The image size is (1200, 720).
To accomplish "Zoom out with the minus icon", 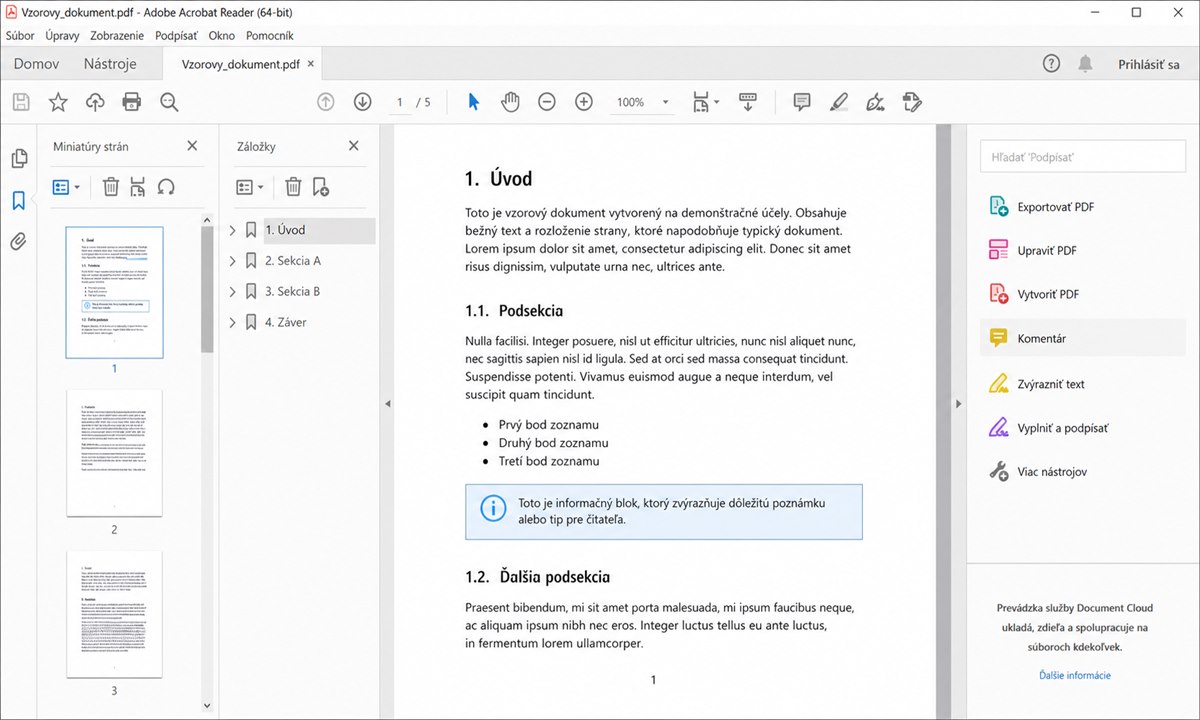I will tap(547, 102).
